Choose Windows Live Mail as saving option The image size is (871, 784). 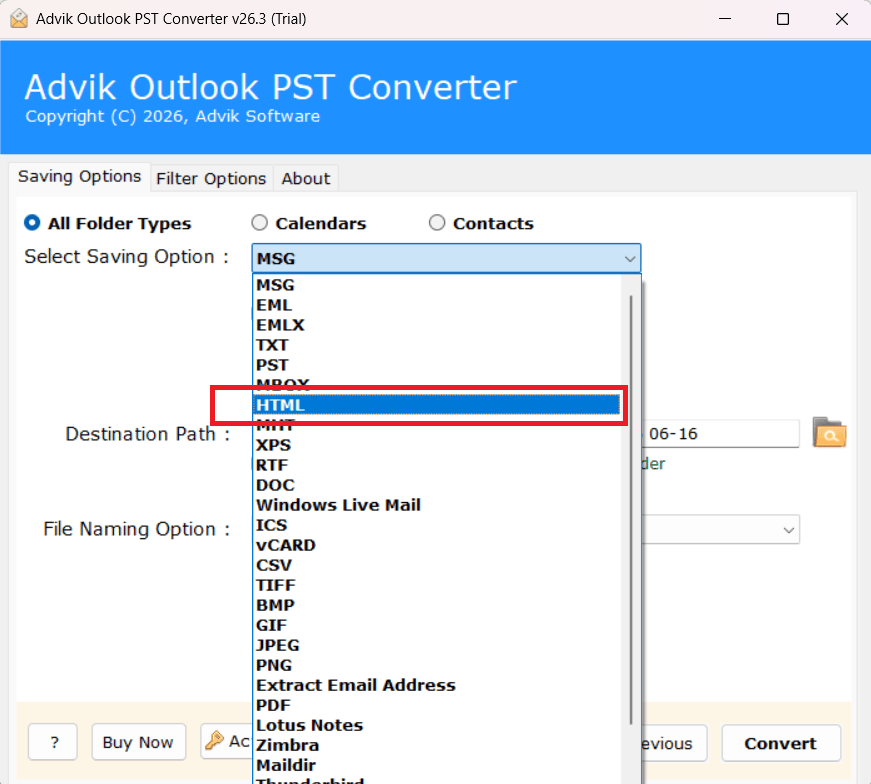point(437,505)
